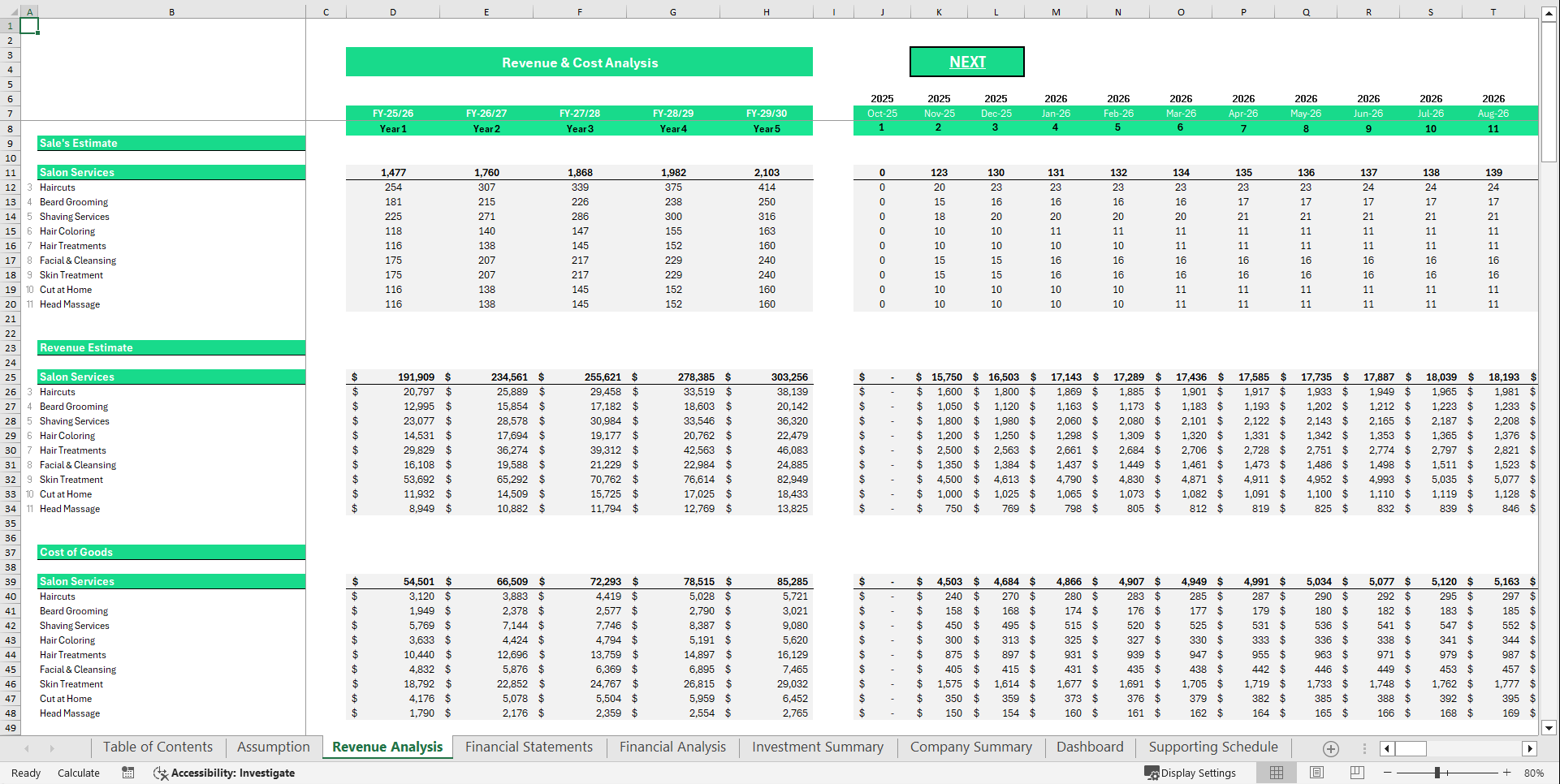Viewport: 1560px width, 784px height.
Task: Switch to the Dashboard tab
Action: [1089, 747]
